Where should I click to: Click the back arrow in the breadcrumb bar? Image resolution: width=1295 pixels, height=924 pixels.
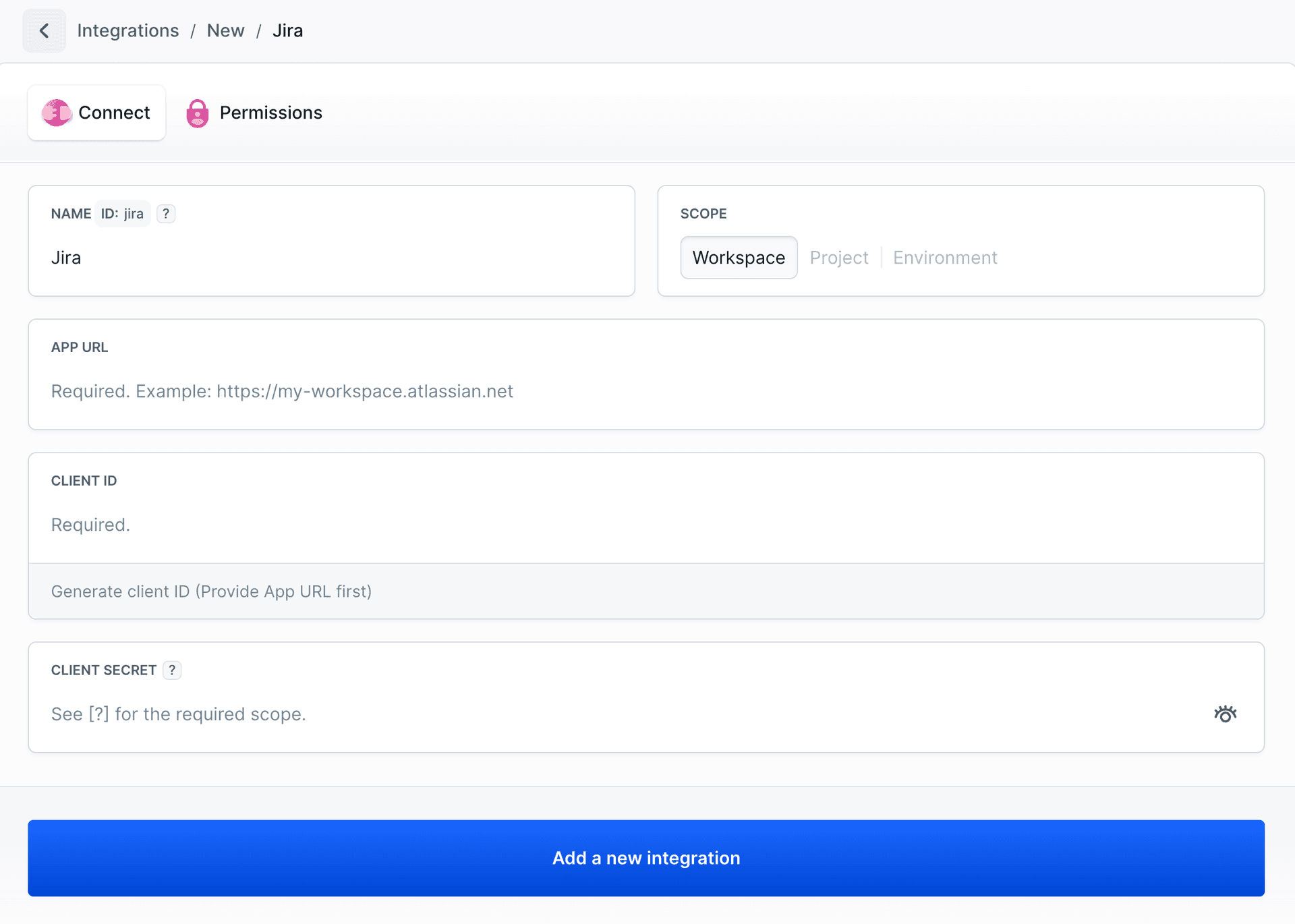(x=44, y=30)
